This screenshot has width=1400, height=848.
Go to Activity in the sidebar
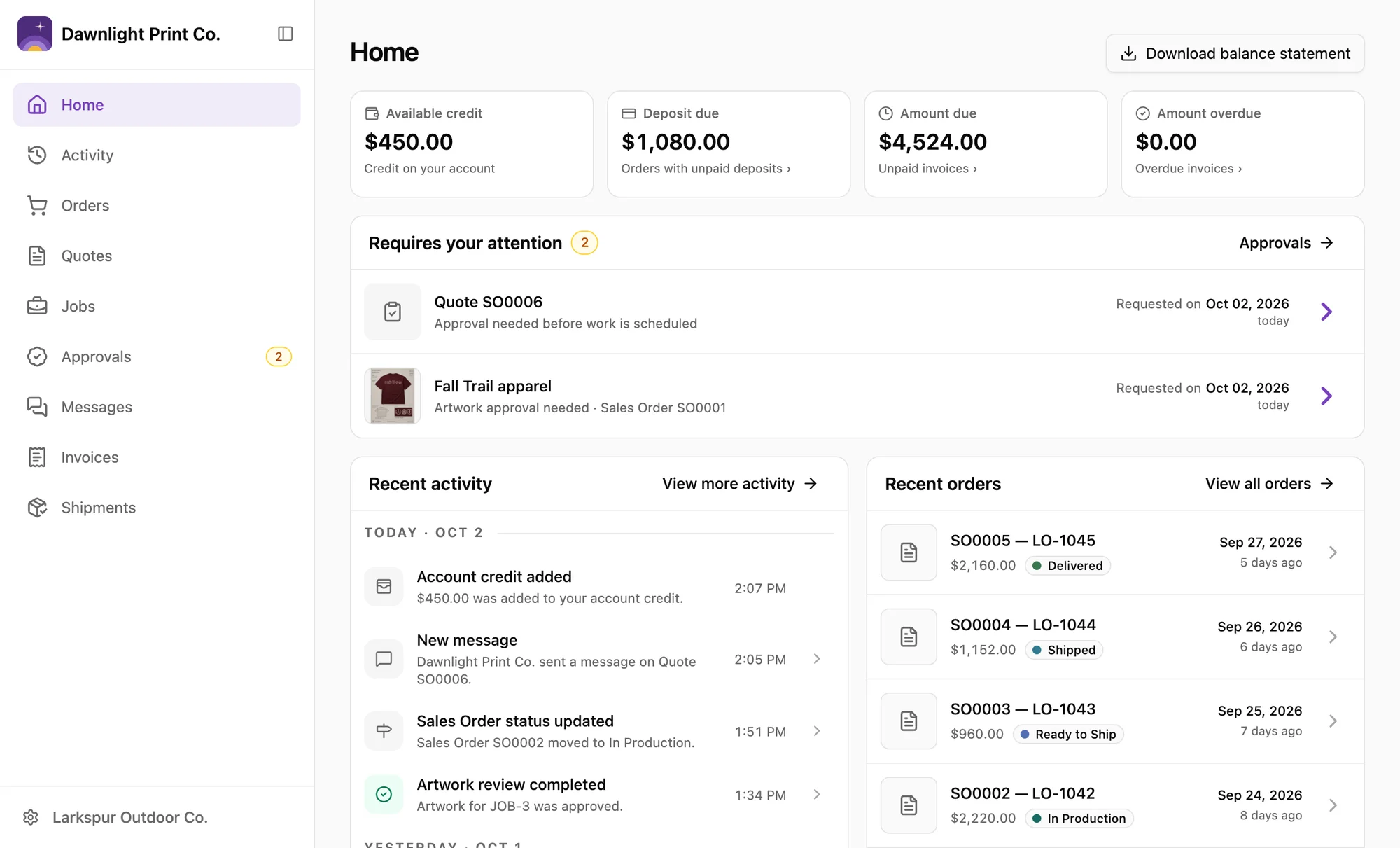click(x=157, y=155)
